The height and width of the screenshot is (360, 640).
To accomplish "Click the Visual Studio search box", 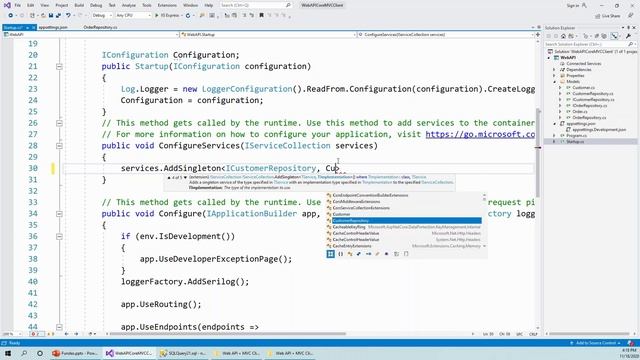I will (x=256, y=5).
